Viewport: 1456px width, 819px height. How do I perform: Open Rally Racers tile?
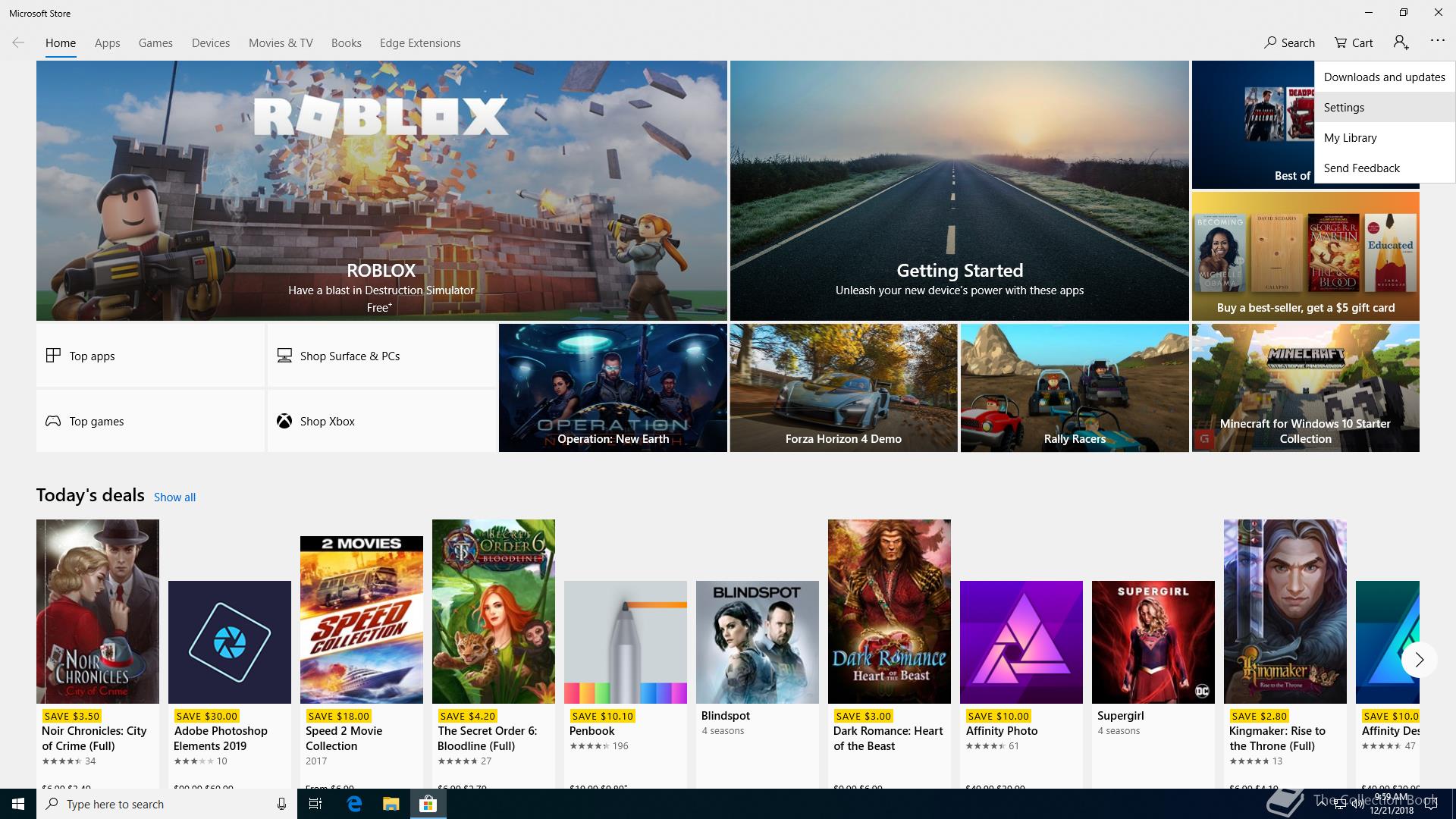click(x=1075, y=388)
